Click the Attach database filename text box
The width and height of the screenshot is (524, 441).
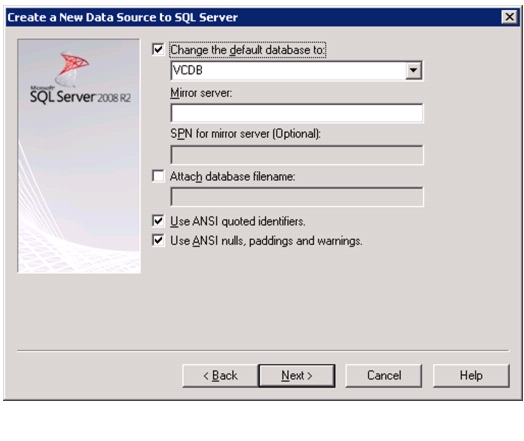click(x=297, y=196)
